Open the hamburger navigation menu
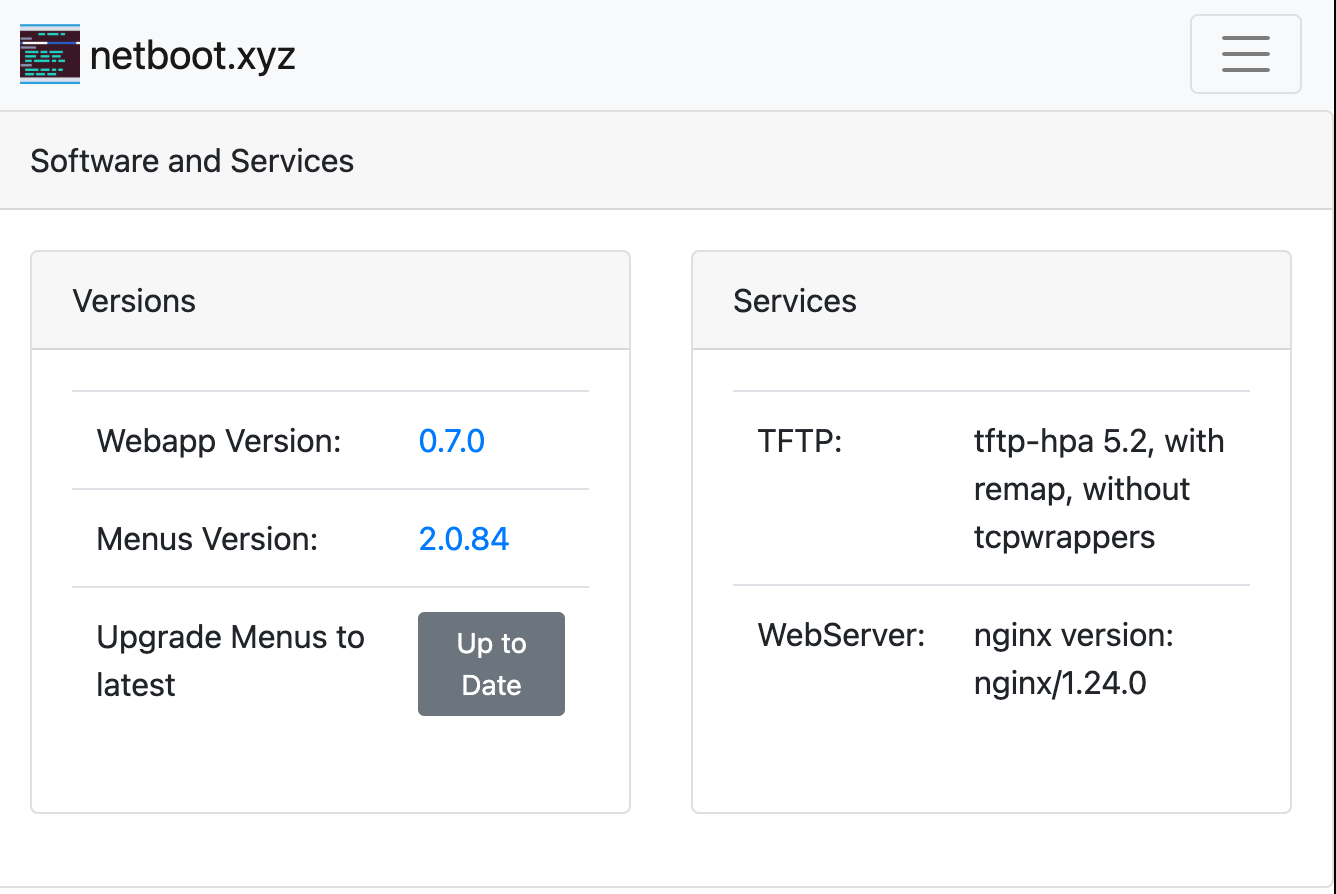The height and width of the screenshot is (894, 1336). coord(1245,54)
